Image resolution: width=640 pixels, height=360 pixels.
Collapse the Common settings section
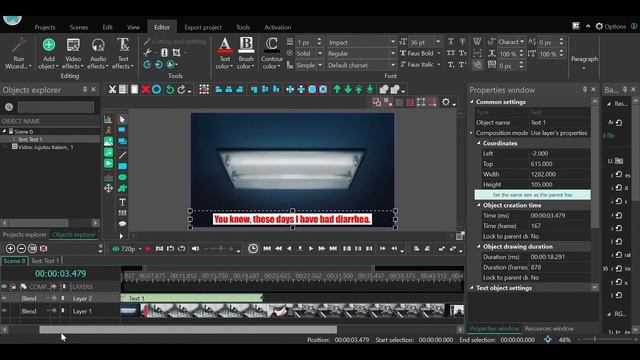472,102
